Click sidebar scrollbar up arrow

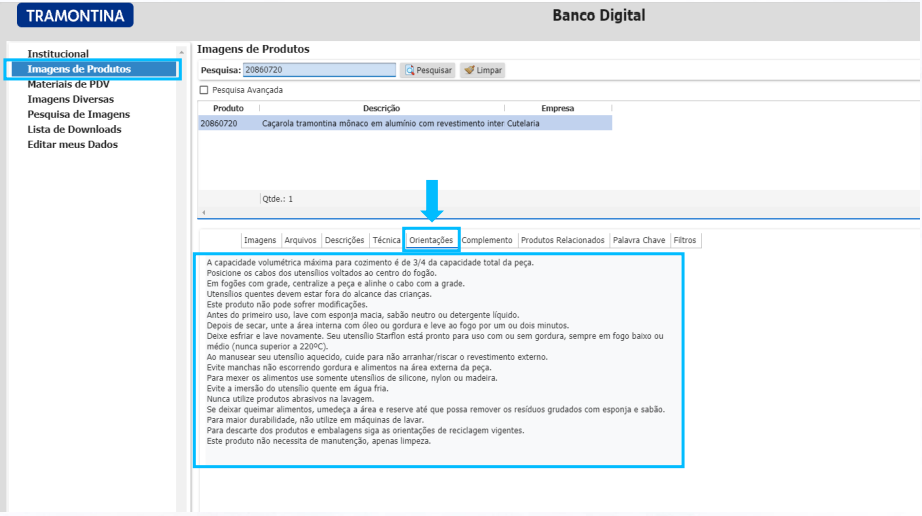pyautogui.click(x=181, y=52)
